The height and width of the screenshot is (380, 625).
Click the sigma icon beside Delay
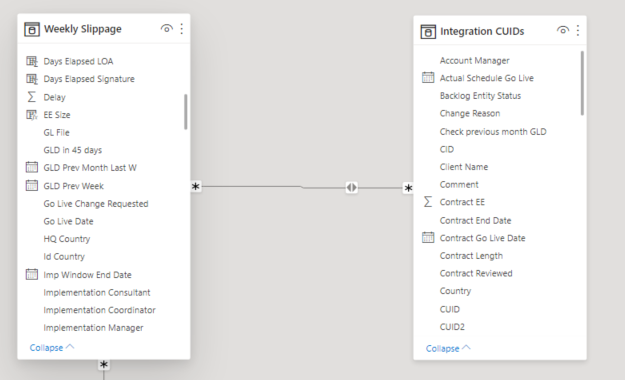(31, 97)
